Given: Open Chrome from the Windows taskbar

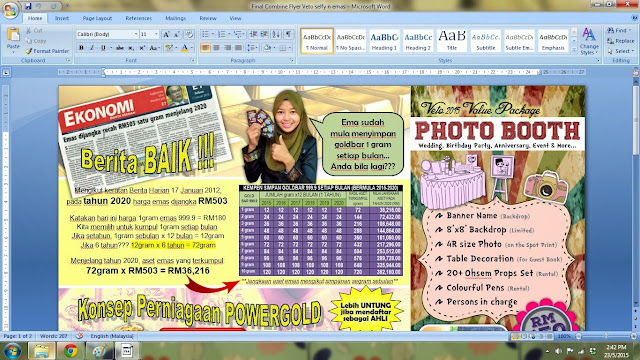Looking at the screenshot, I should (70, 351).
